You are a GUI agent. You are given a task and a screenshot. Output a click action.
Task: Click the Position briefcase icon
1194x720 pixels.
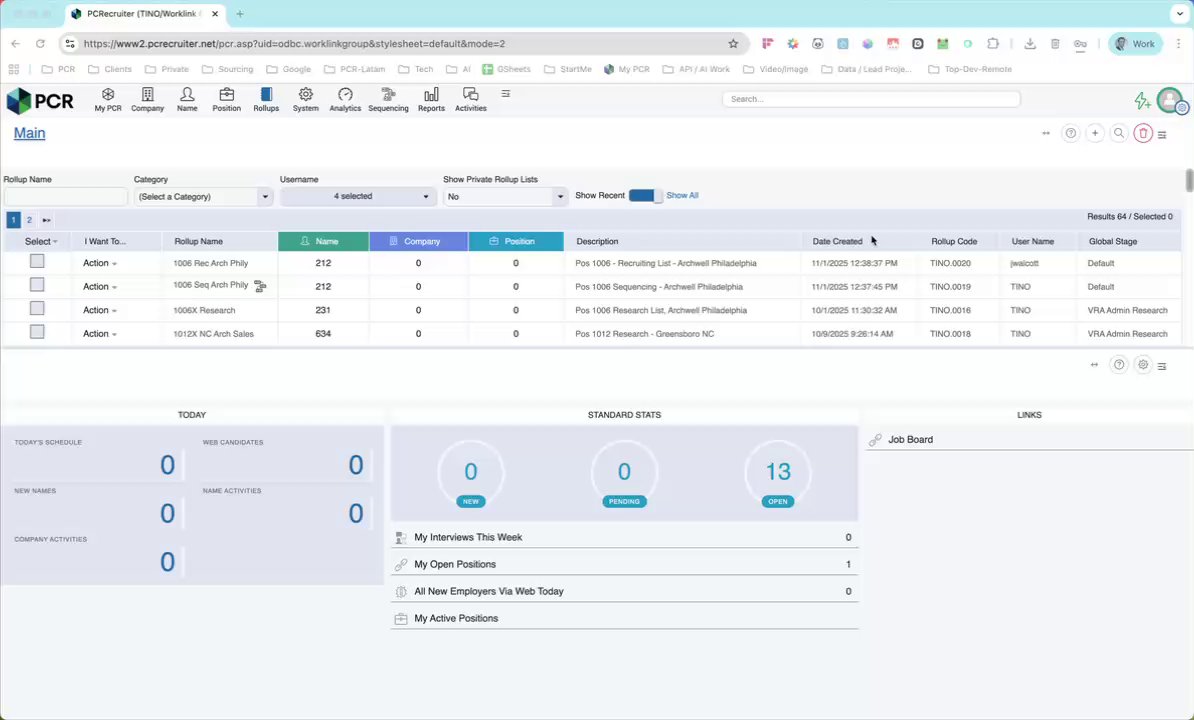click(x=226, y=95)
